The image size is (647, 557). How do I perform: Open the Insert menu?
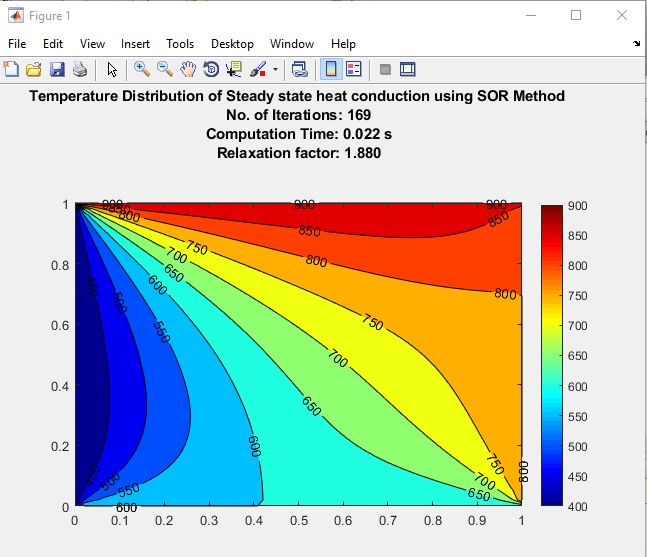[x=135, y=44]
